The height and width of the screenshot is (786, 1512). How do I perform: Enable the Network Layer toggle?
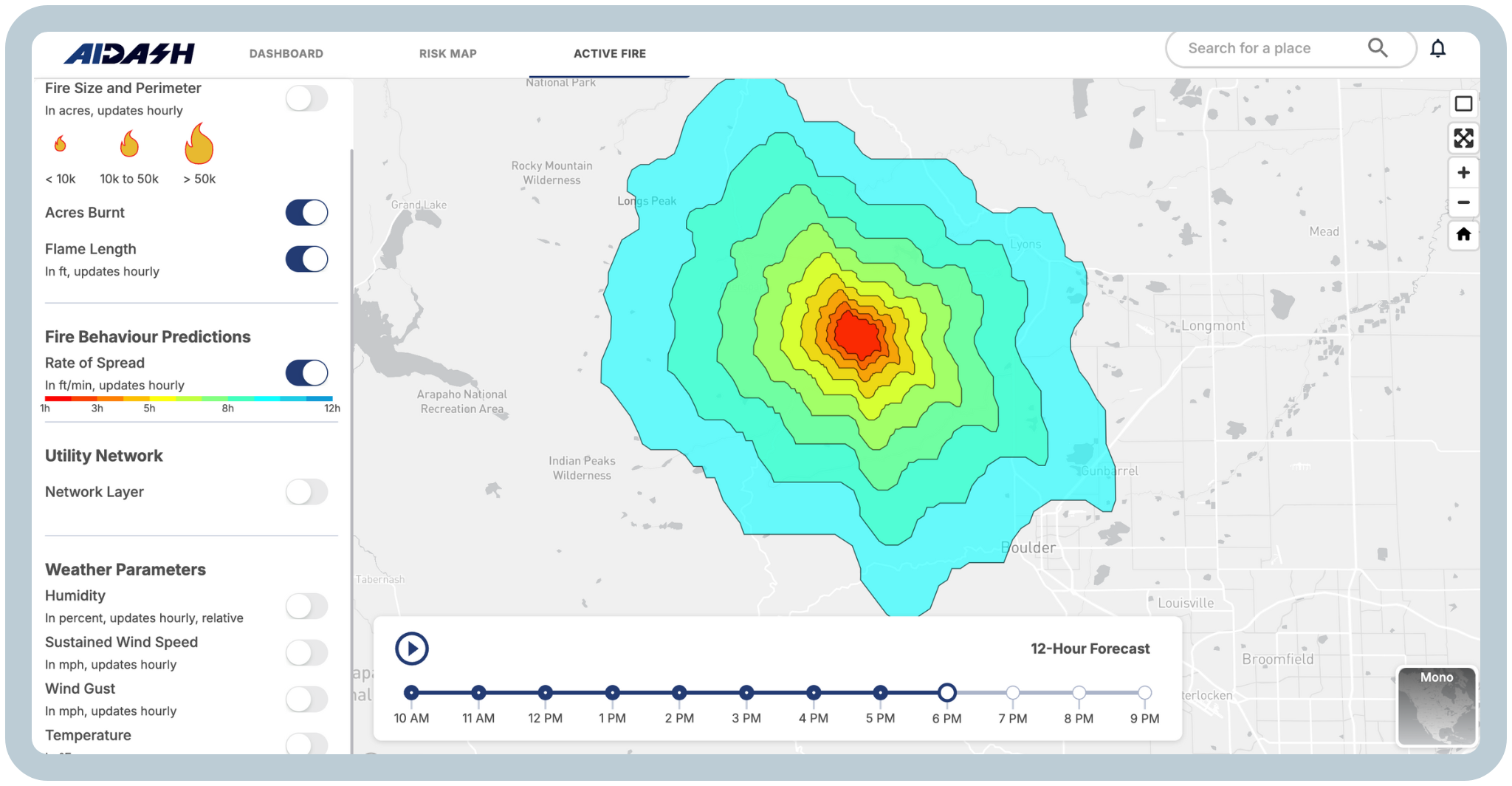[306, 492]
